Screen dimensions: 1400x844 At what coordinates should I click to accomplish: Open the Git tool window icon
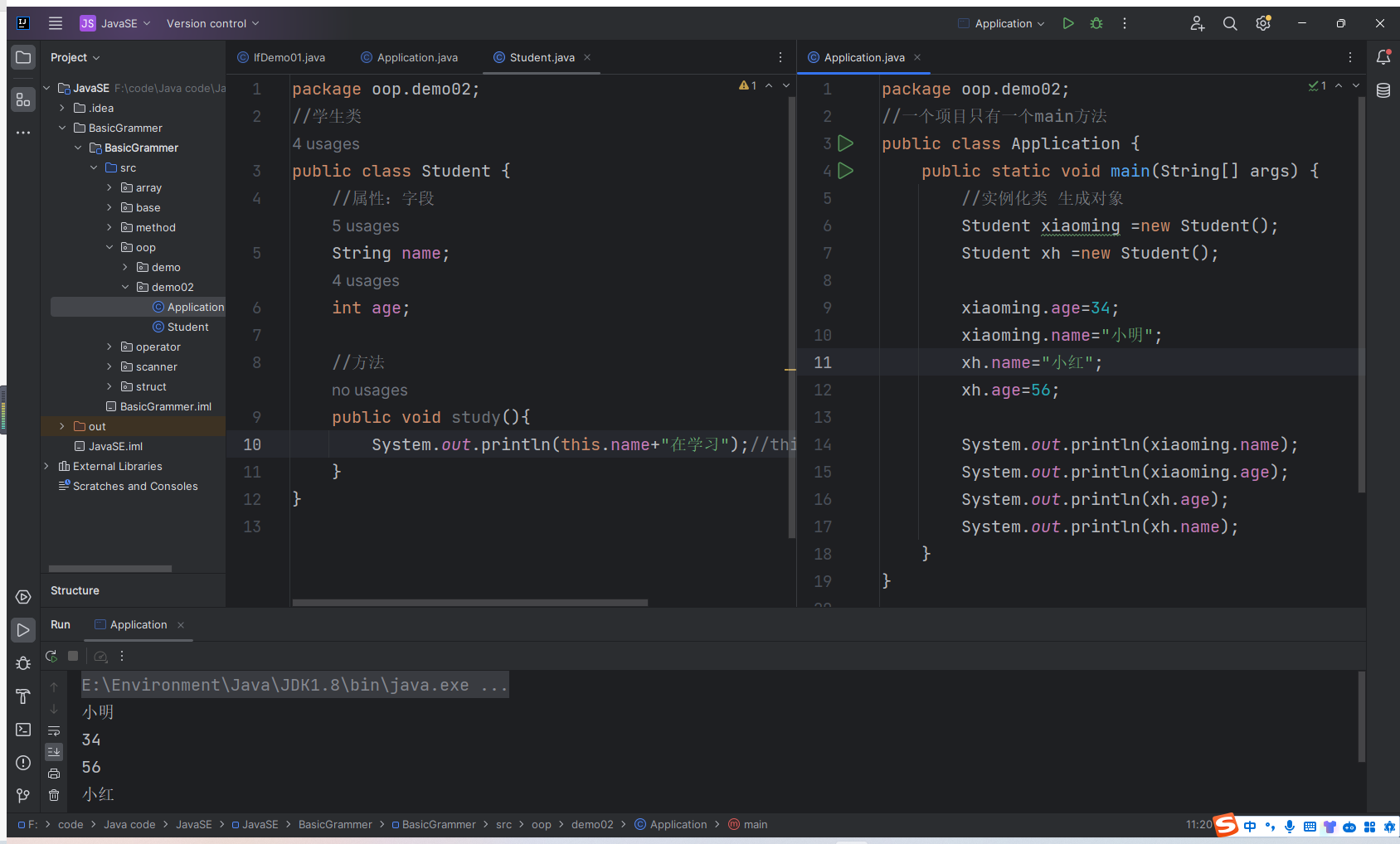click(23, 796)
